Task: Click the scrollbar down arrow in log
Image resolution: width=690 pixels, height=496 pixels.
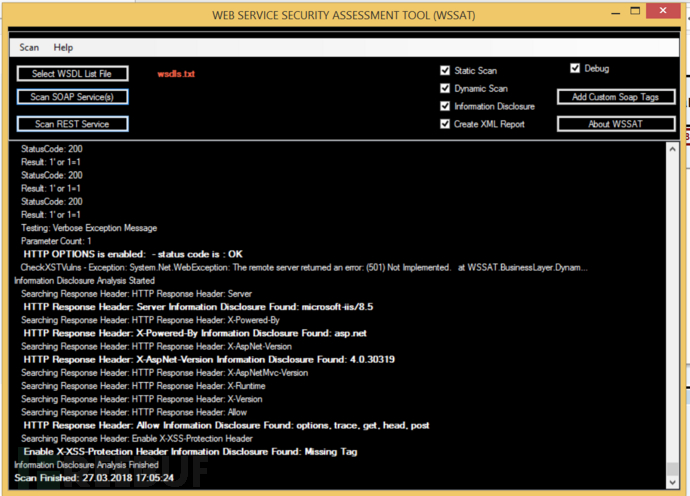Action: (x=672, y=482)
